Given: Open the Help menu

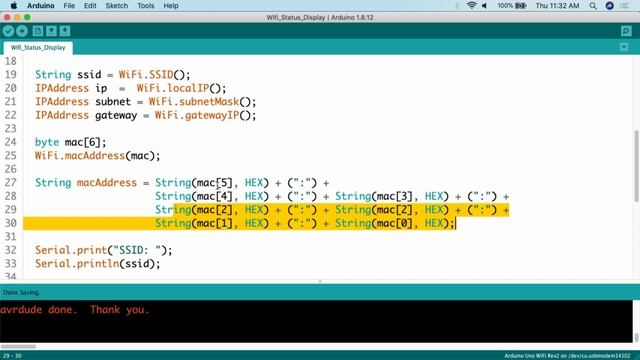Looking at the screenshot, I should click(171, 6).
